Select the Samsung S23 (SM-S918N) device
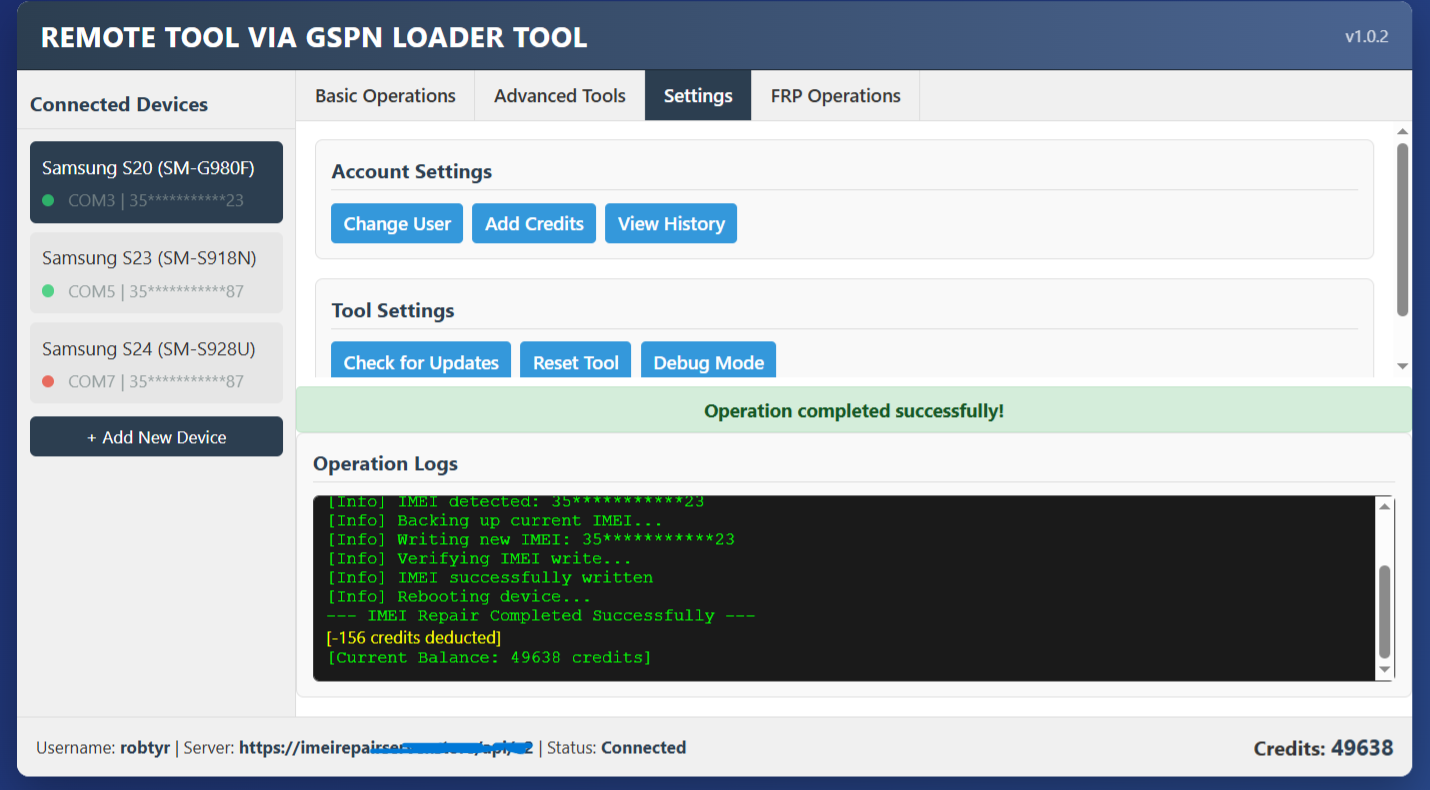Image resolution: width=1430 pixels, height=790 pixels. [x=156, y=272]
